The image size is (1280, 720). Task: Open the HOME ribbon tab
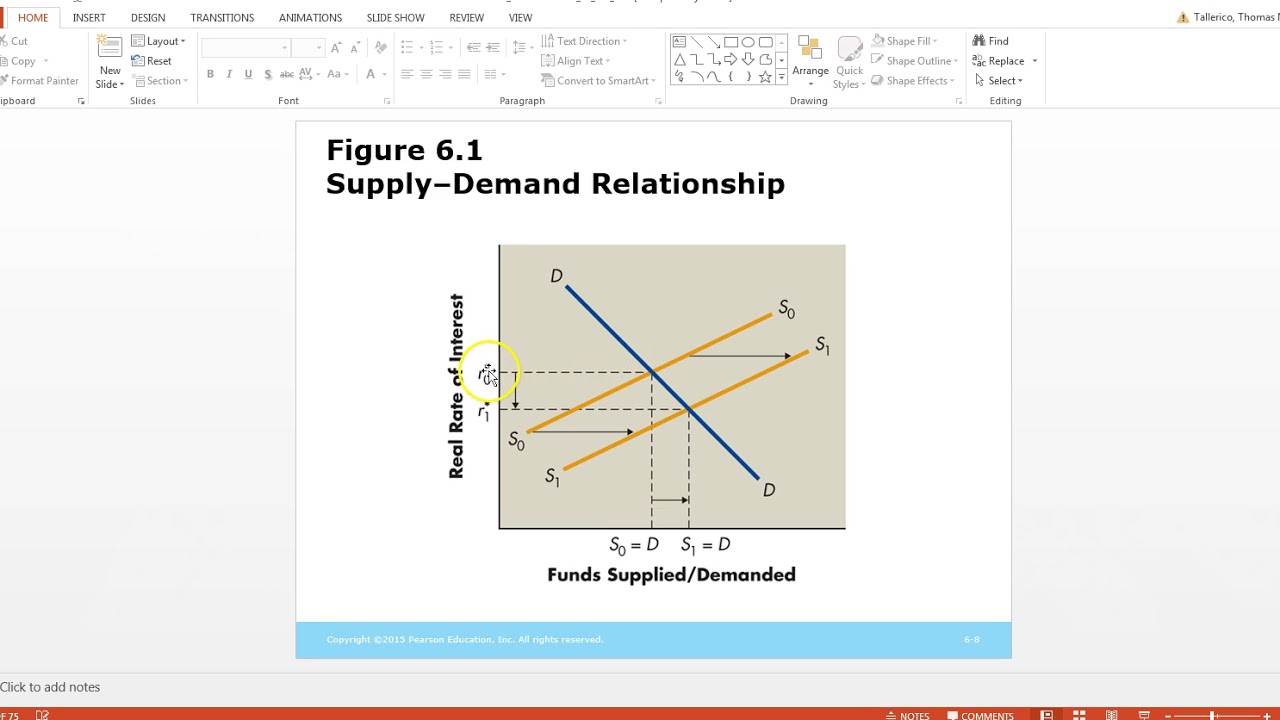pos(33,18)
